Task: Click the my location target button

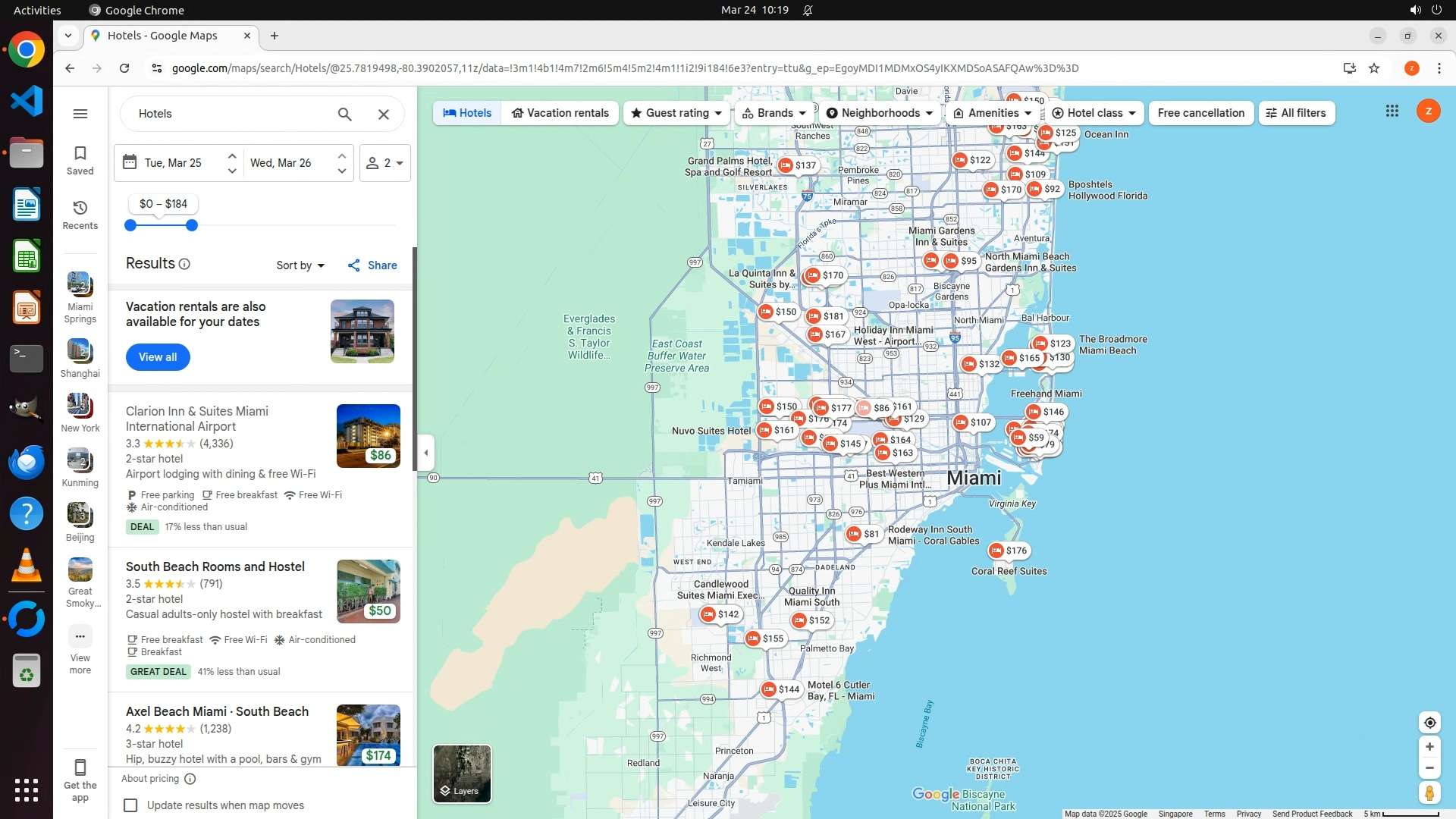Action: click(x=1429, y=723)
